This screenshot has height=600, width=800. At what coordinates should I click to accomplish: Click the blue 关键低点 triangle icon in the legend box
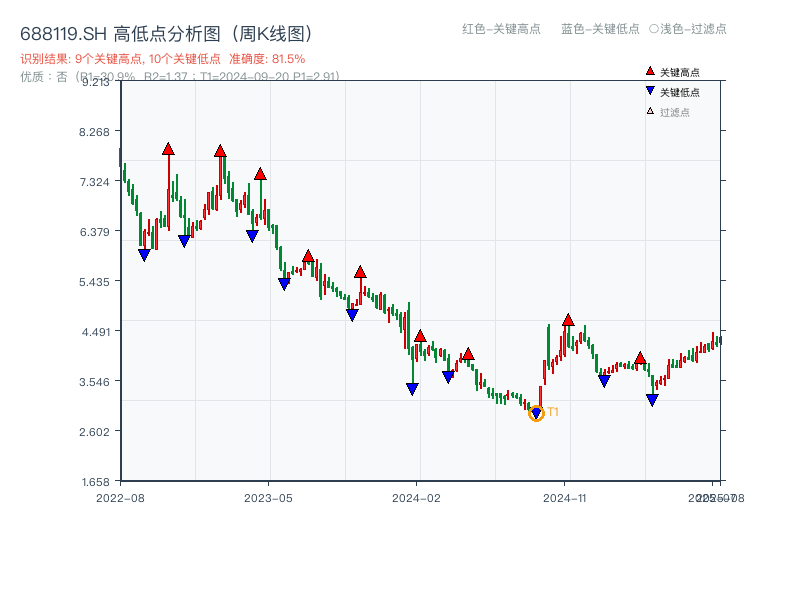pos(650,90)
